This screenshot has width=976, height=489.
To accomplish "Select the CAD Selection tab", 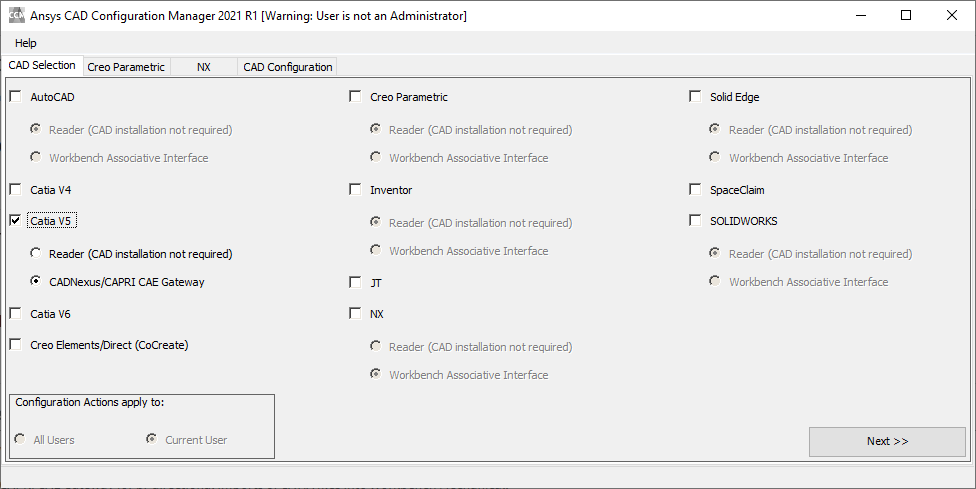I will (x=42, y=66).
